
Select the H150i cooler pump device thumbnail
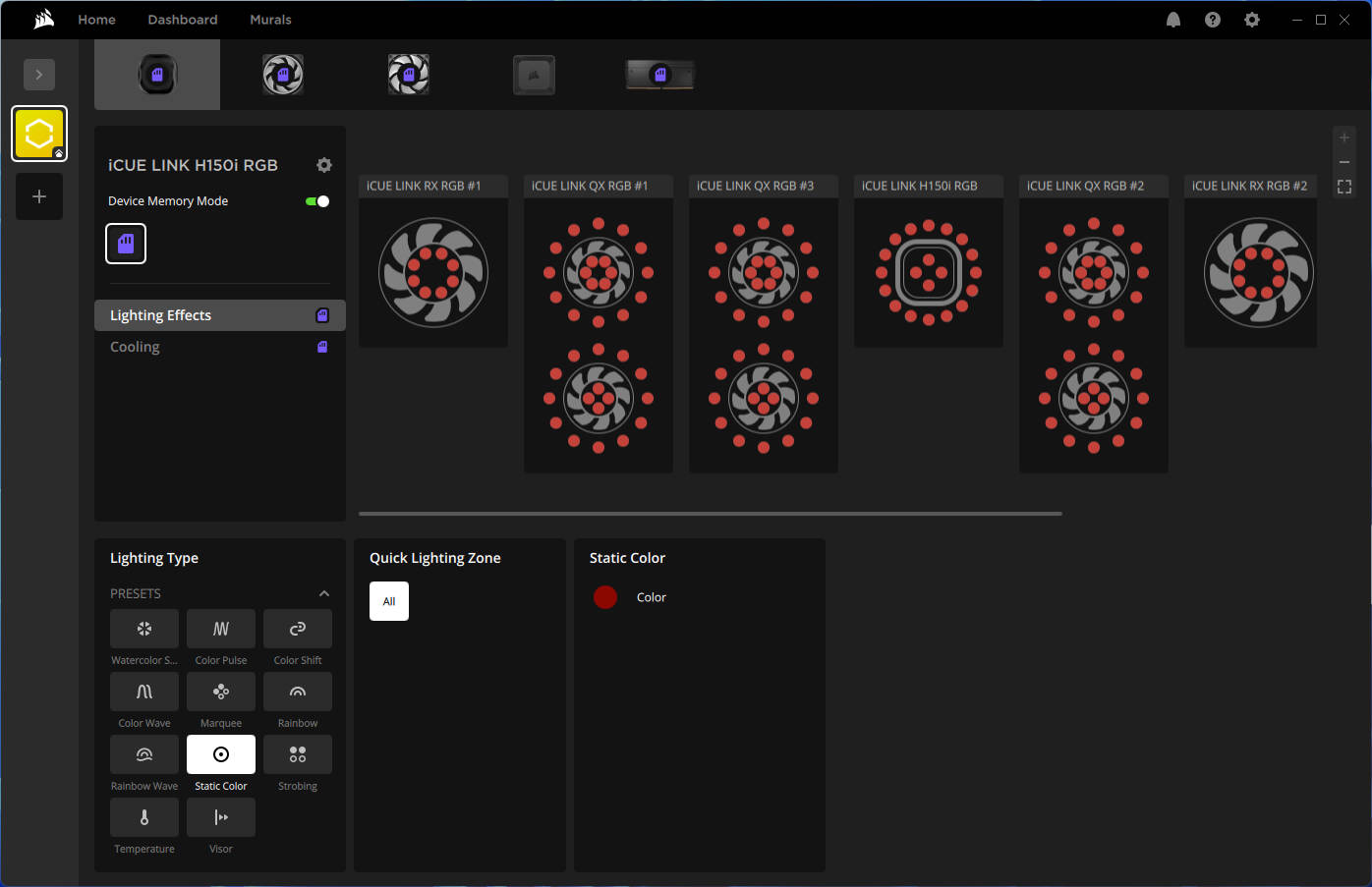(157, 75)
